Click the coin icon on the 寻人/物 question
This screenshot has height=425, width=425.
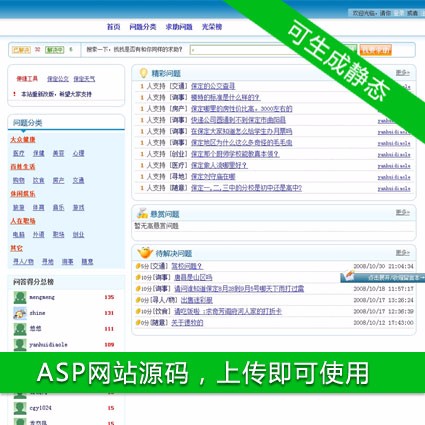[x=138, y=300]
